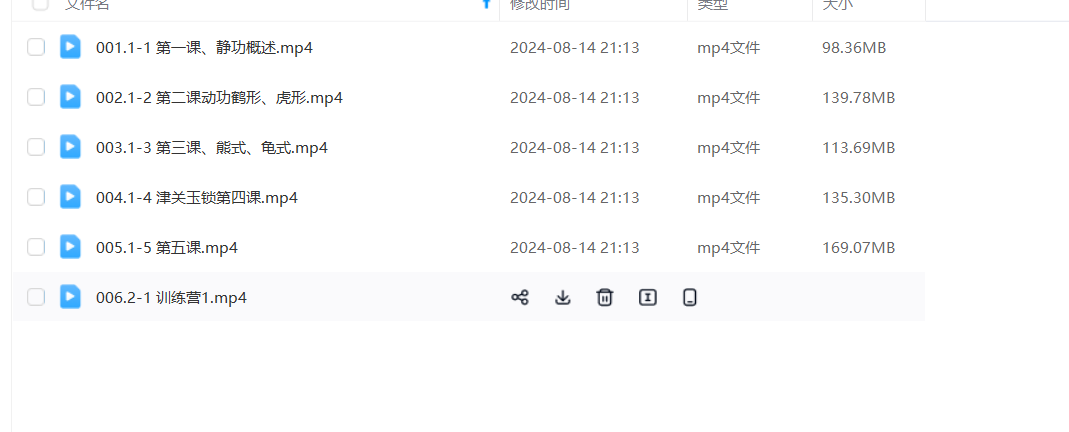
Task: Tick checkbox for 001.1-1 第一课、静功概述.mp4
Action: pos(36,47)
